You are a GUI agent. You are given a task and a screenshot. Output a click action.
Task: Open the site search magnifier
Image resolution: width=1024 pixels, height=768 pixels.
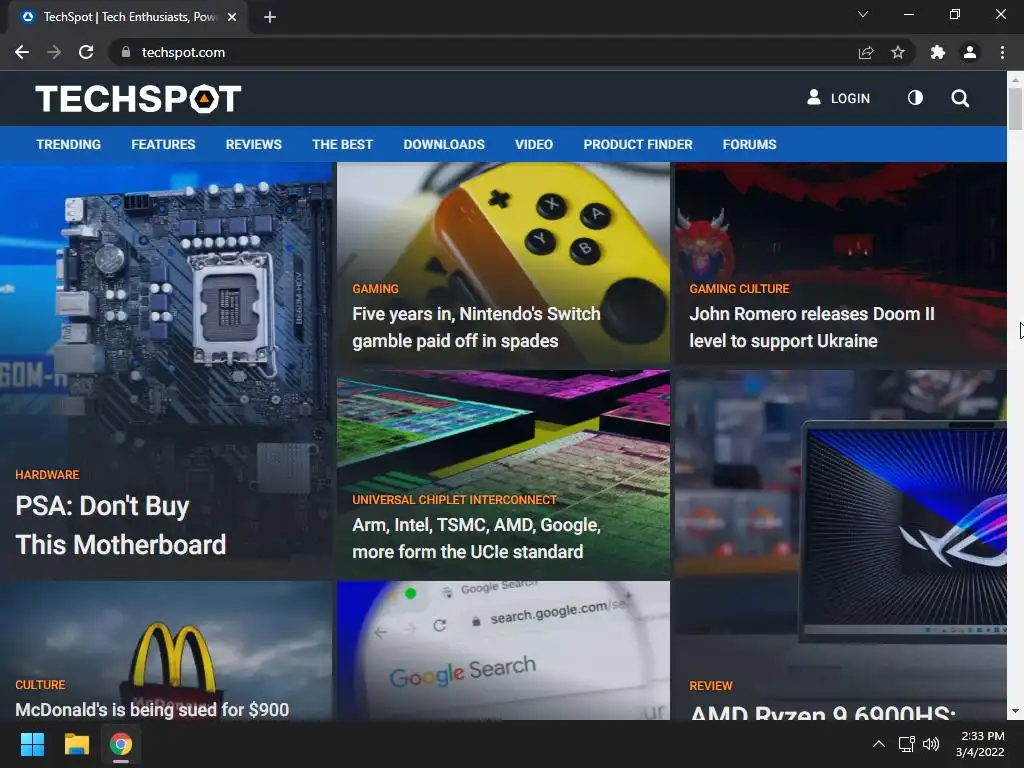pyautogui.click(x=960, y=99)
